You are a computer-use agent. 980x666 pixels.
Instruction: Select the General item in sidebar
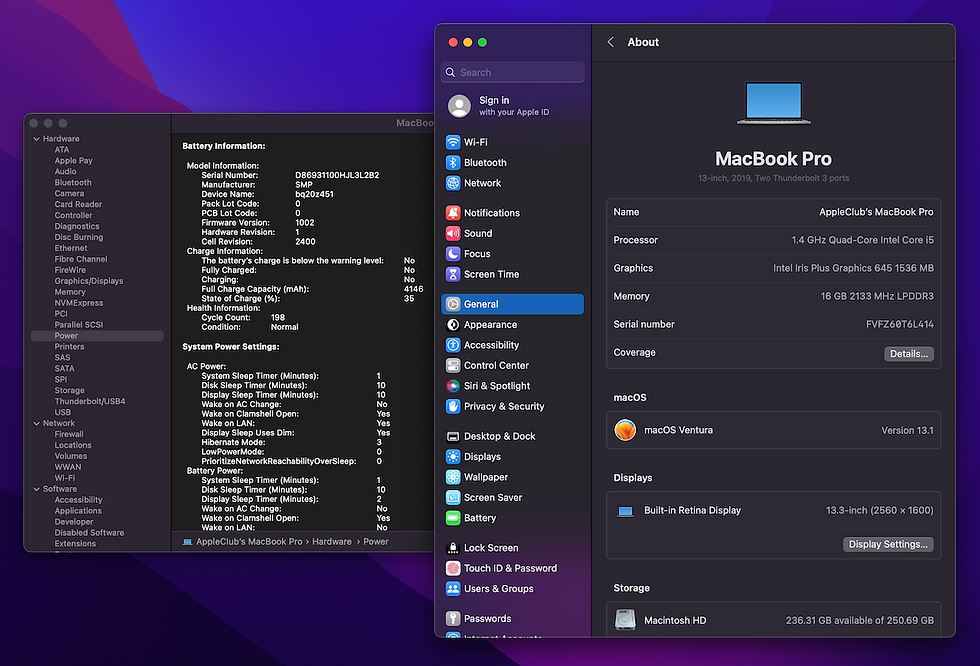pos(512,304)
